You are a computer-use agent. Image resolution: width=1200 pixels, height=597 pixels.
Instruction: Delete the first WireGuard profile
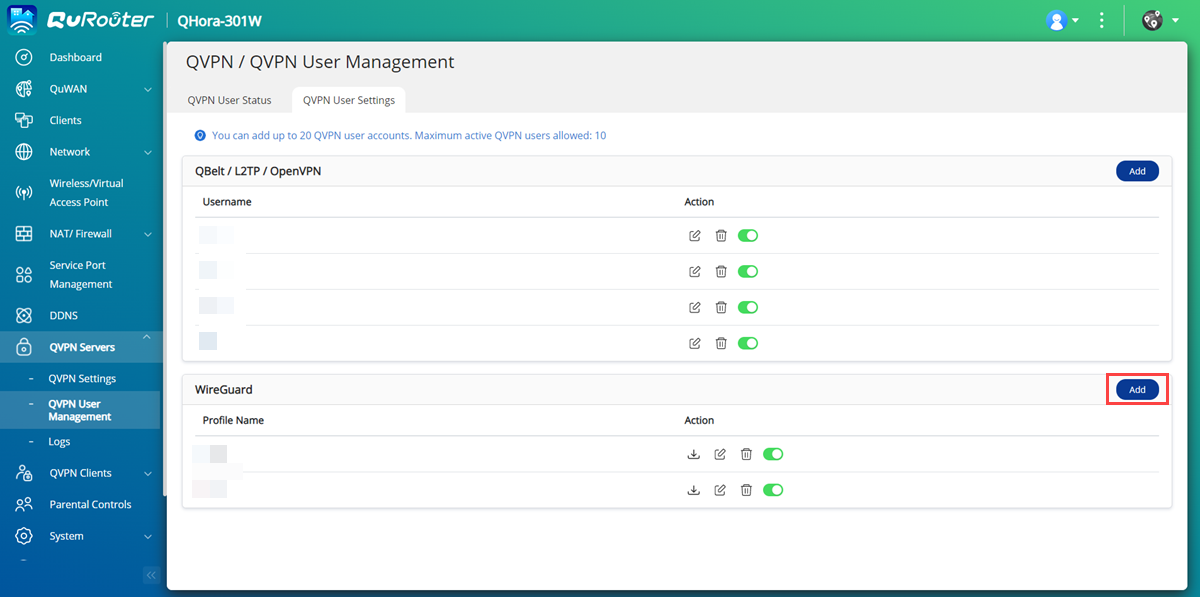click(x=746, y=454)
